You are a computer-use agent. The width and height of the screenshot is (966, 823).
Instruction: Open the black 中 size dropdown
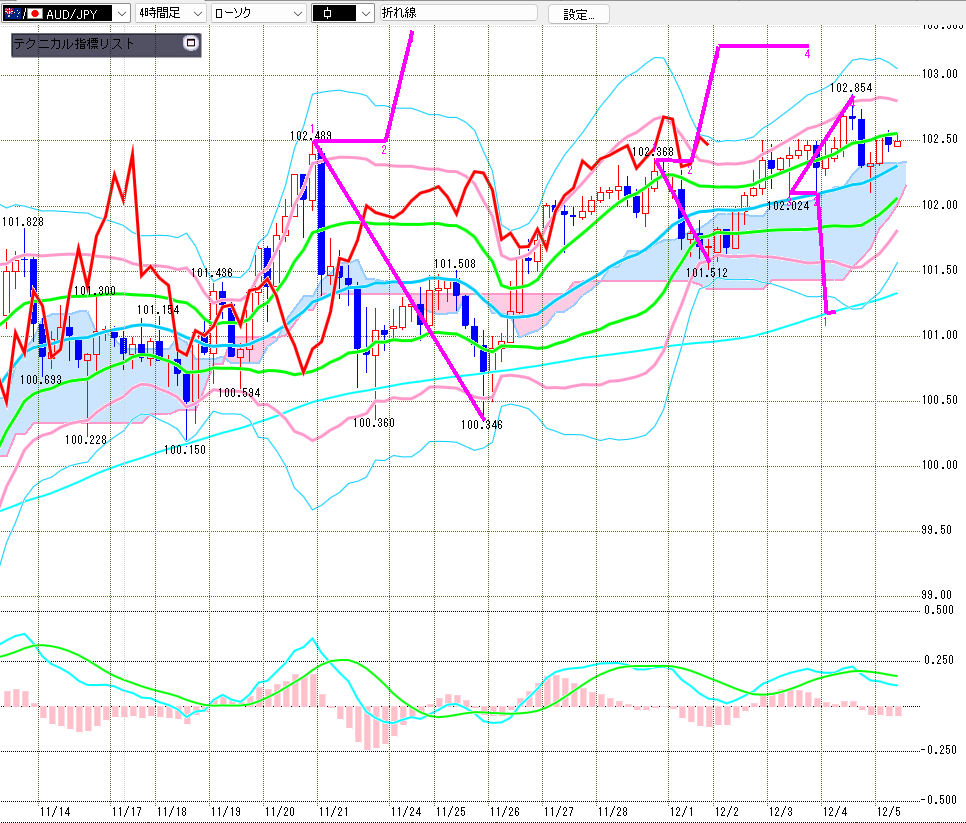(365, 14)
